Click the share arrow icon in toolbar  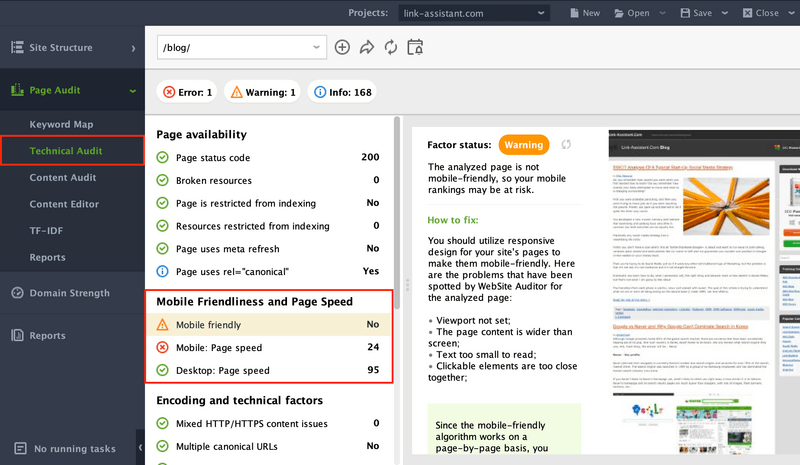pos(366,47)
